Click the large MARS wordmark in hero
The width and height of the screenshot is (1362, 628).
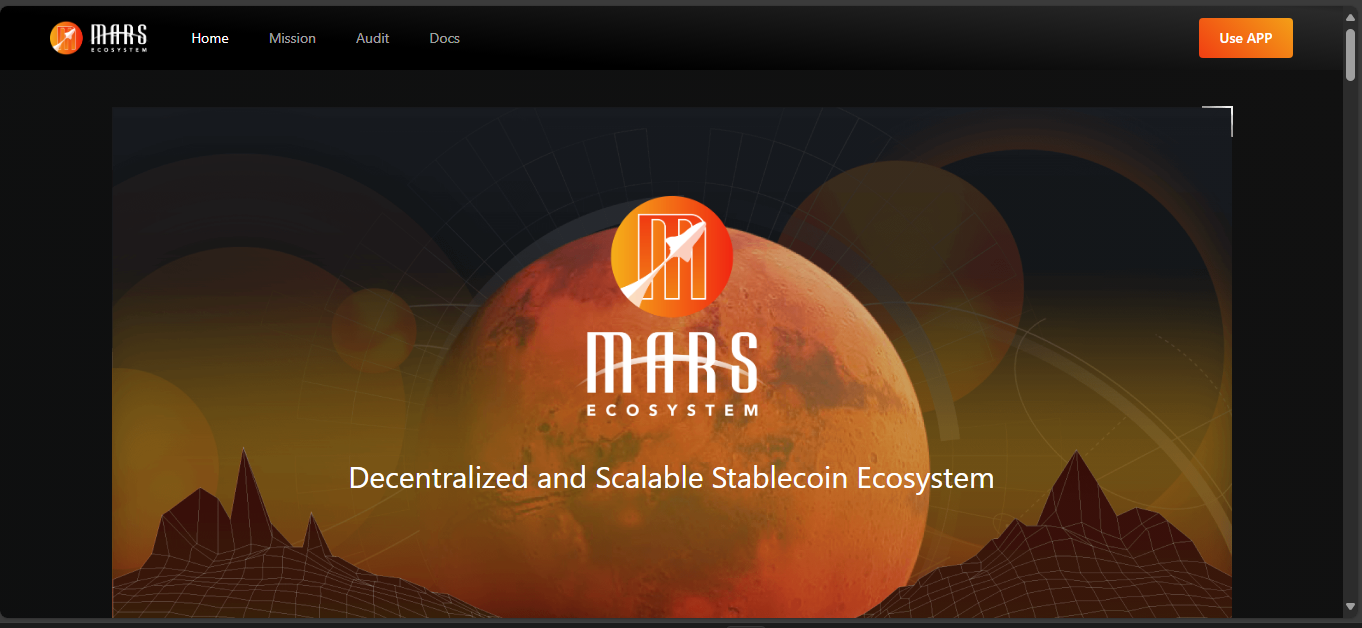pos(672,362)
